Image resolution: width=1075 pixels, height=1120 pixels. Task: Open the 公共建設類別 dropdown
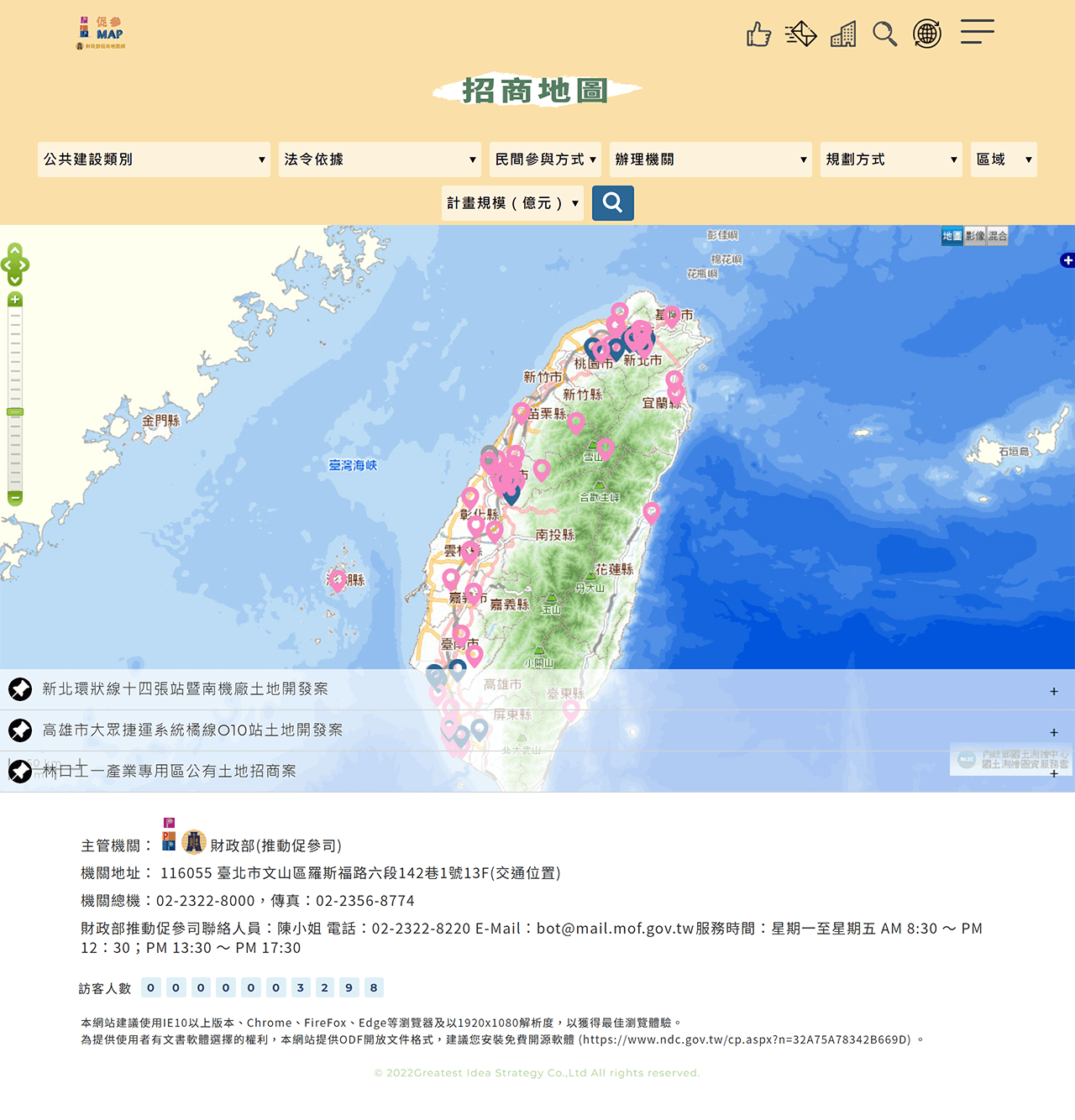tap(154, 160)
